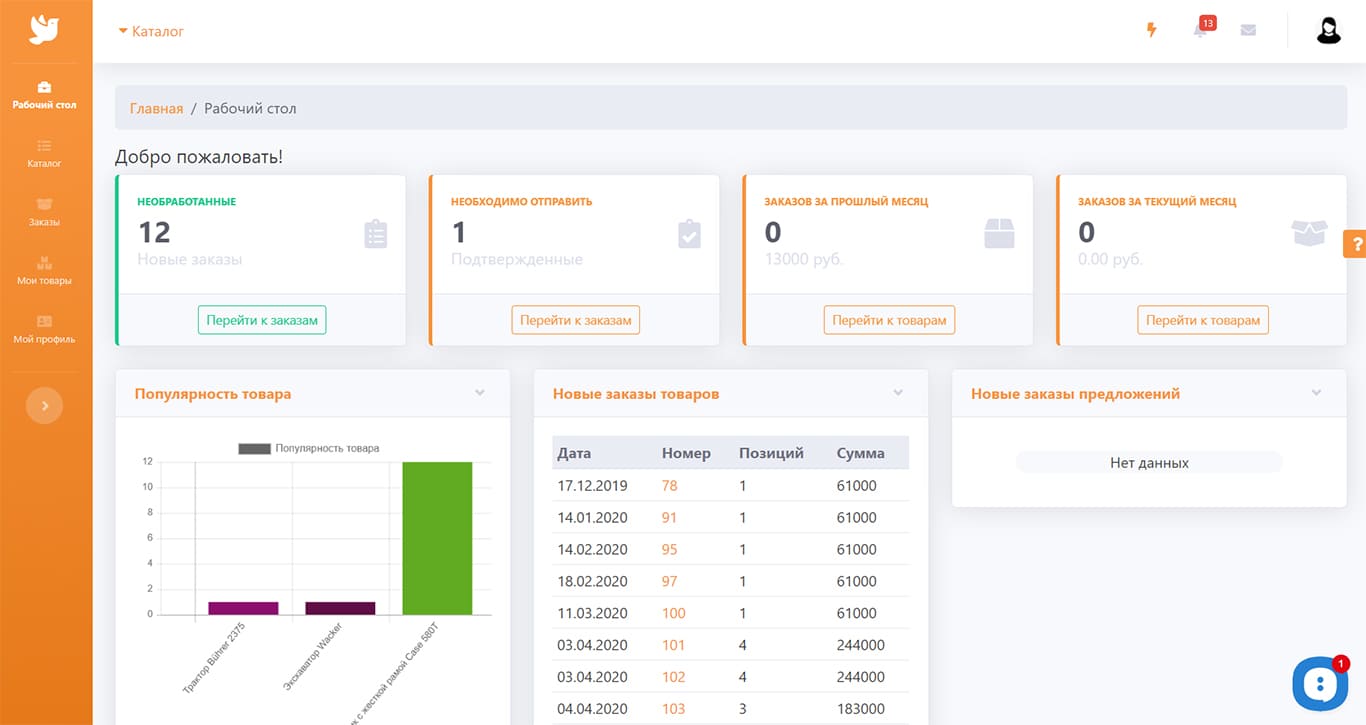Collapse the Популярность товара panel
The width and height of the screenshot is (1366, 725).
480,393
